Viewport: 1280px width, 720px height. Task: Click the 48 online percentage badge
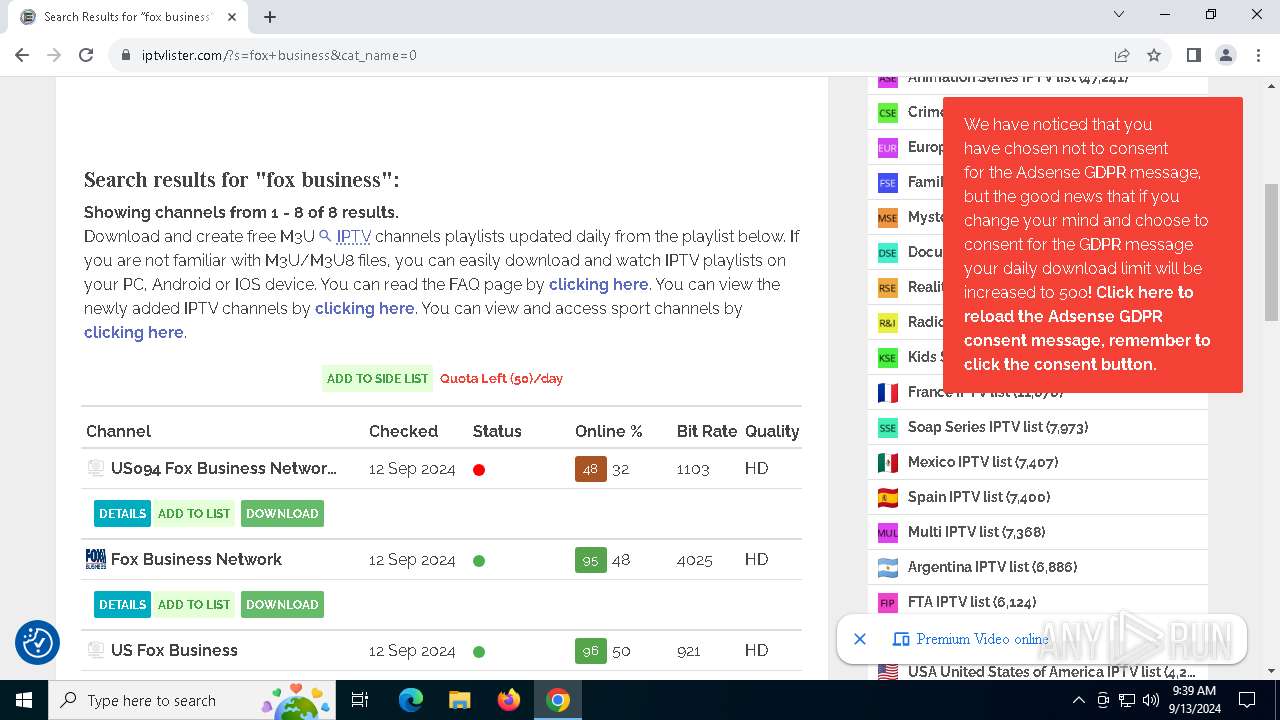[x=590, y=469]
